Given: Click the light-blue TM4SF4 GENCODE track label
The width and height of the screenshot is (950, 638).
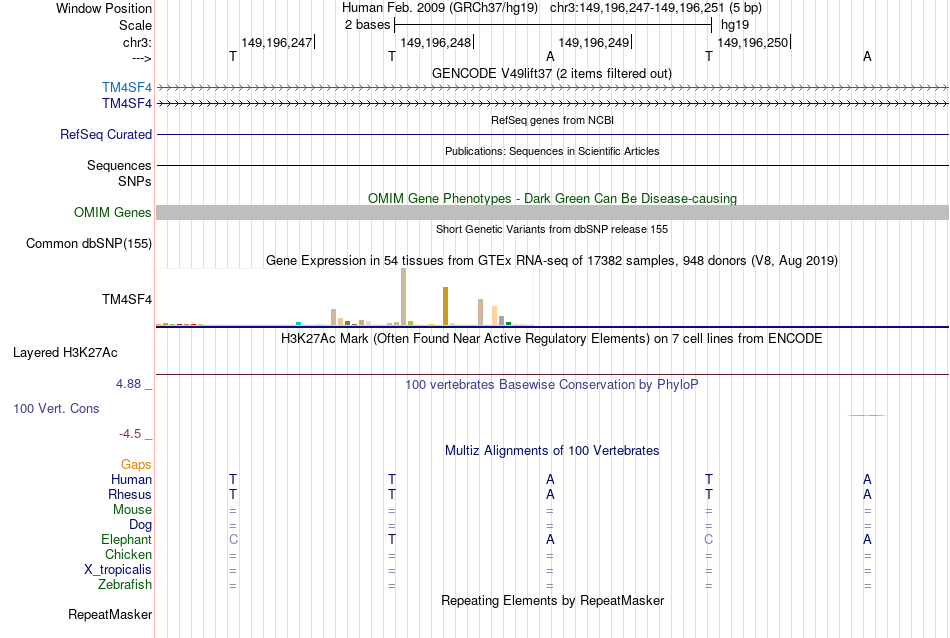Looking at the screenshot, I should pos(127,88).
